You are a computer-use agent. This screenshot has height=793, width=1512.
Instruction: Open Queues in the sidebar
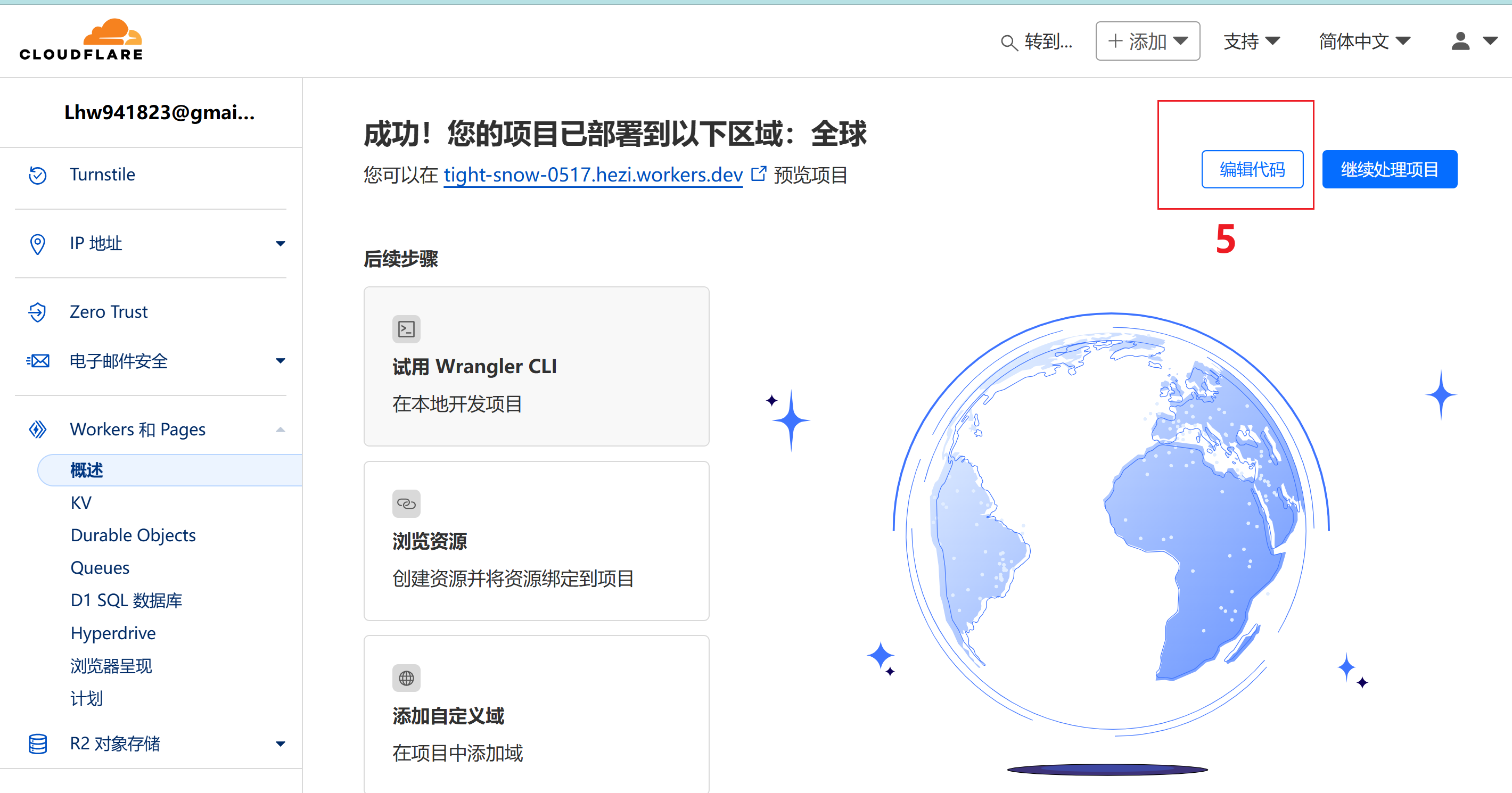point(100,568)
